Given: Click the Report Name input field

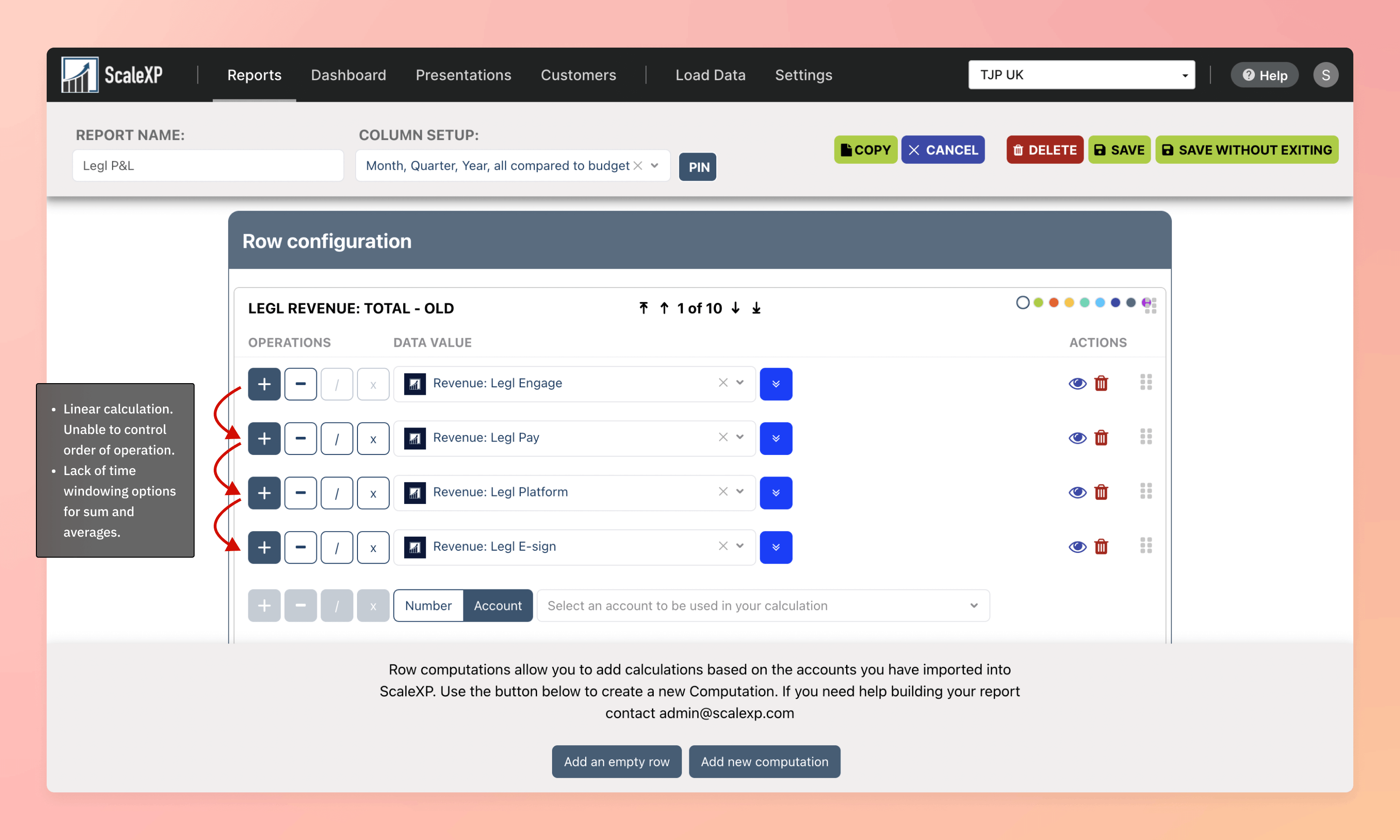Looking at the screenshot, I should (x=208, y=165).
